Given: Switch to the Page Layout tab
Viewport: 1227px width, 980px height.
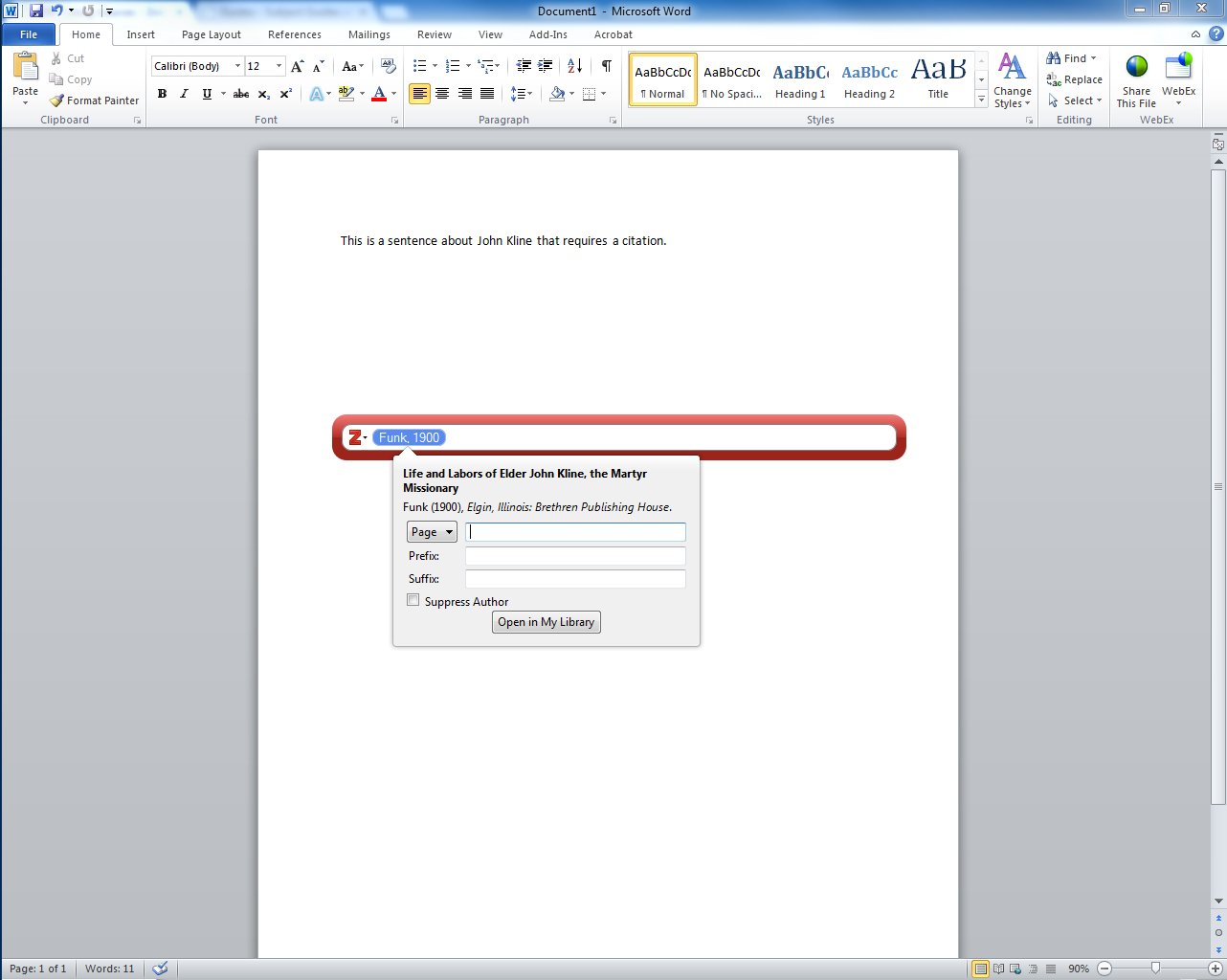Looking at the screenshot, I should [212, 34].
